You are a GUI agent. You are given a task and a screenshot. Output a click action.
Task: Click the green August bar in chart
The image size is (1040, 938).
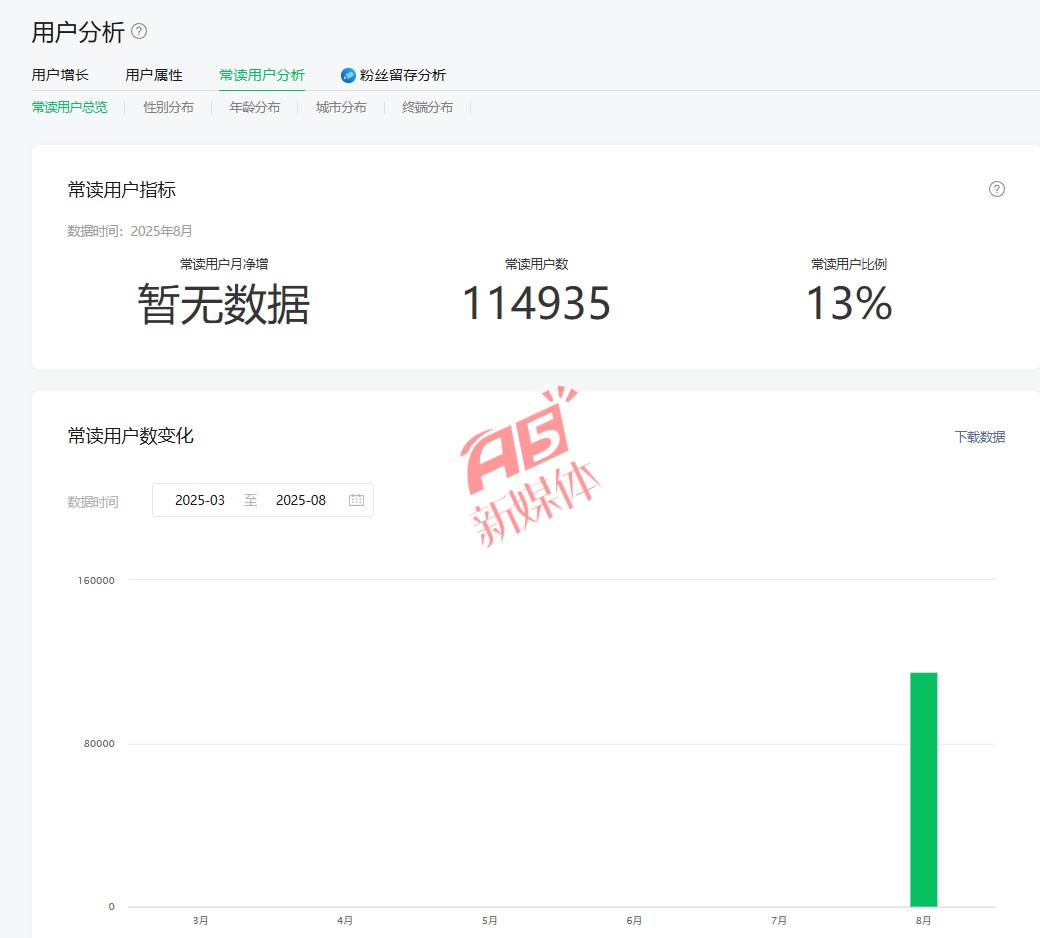tap(923, 790)
